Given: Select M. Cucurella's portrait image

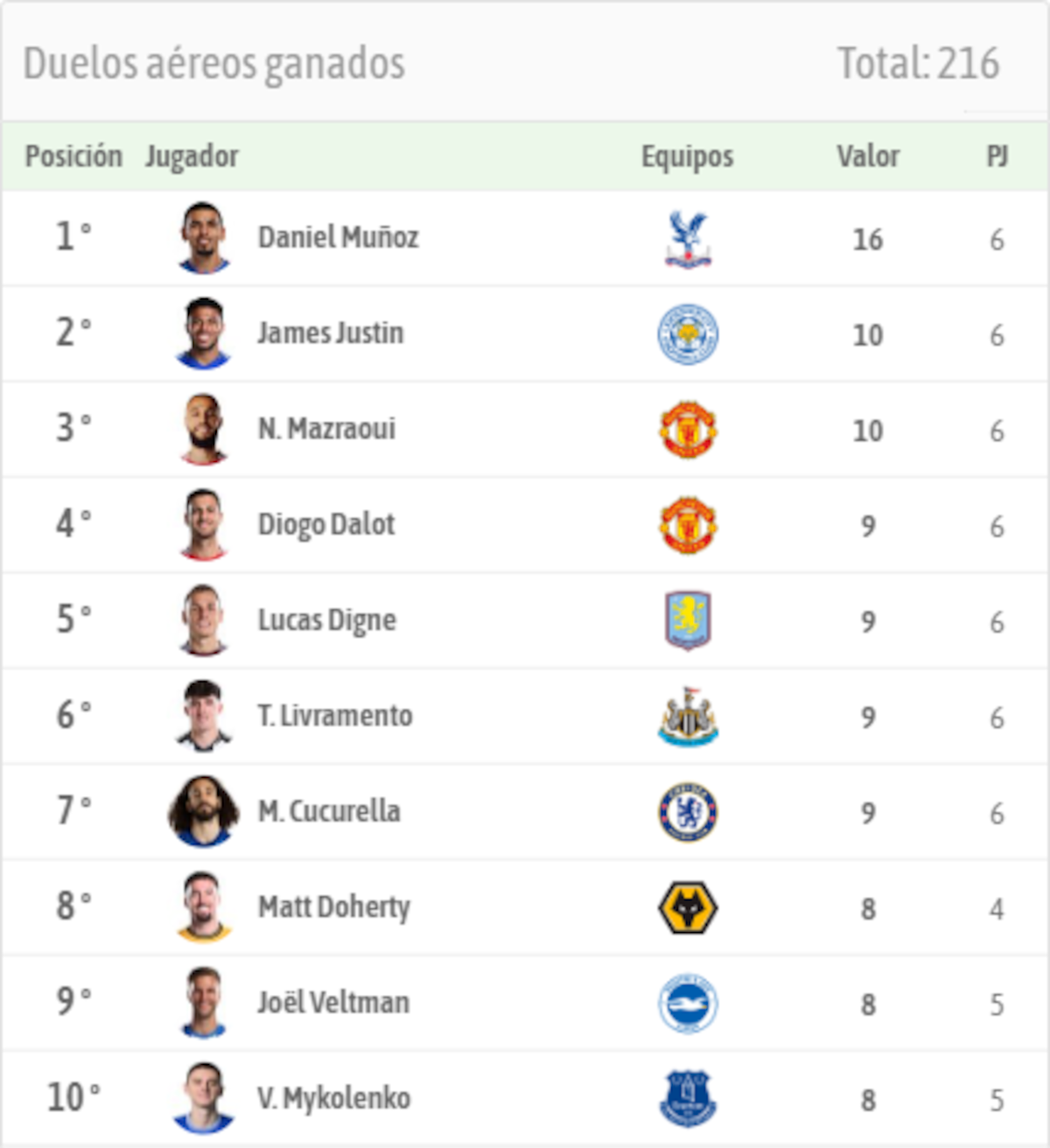Looking at the screenshot, I should pyautogui.click(x=202, y=811).
